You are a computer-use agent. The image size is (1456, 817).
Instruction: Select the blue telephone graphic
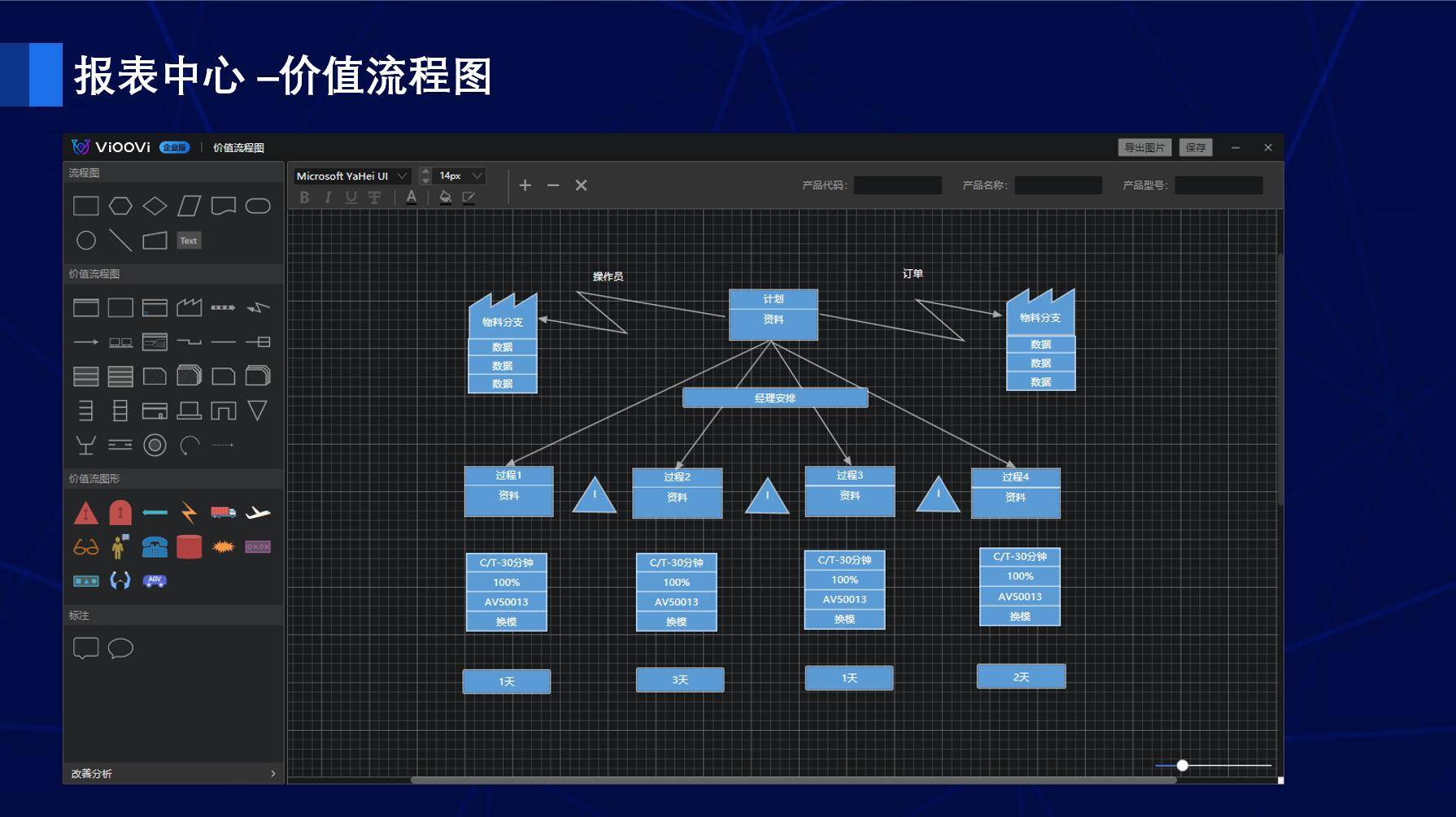tap(155, 547)
